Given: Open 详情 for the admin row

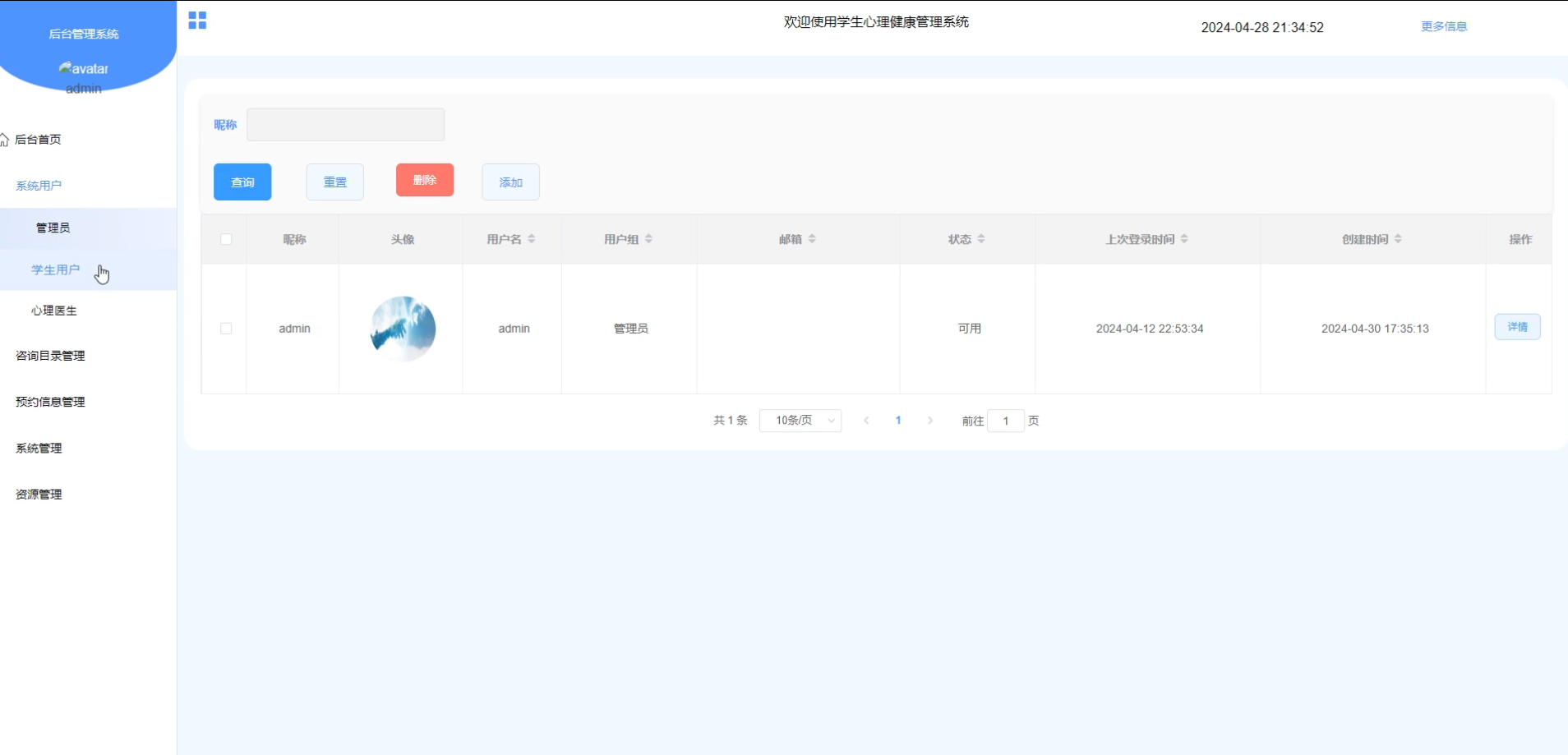Looking at the screenshot, I should [1517, 327].
